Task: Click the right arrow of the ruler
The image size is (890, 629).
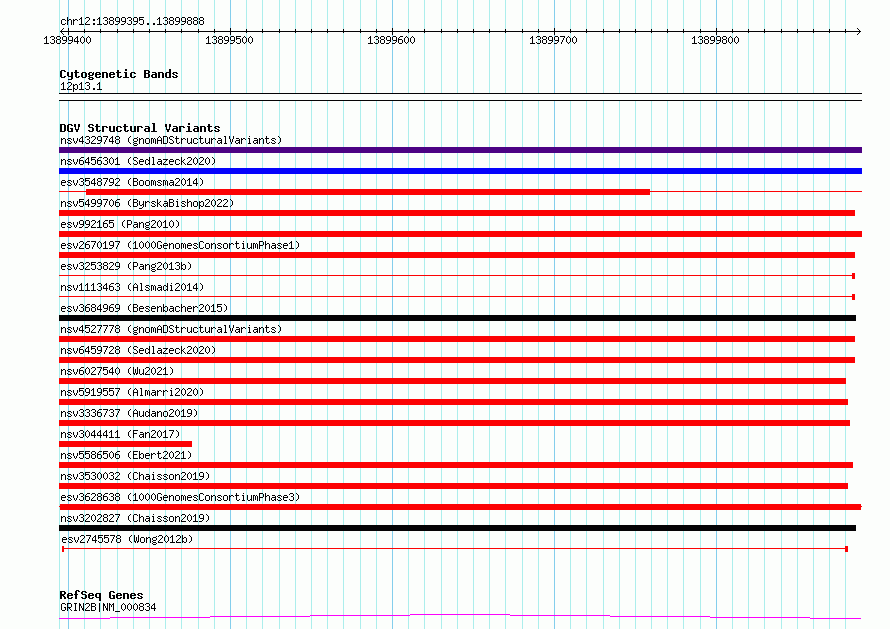Action: coord(858,31)
